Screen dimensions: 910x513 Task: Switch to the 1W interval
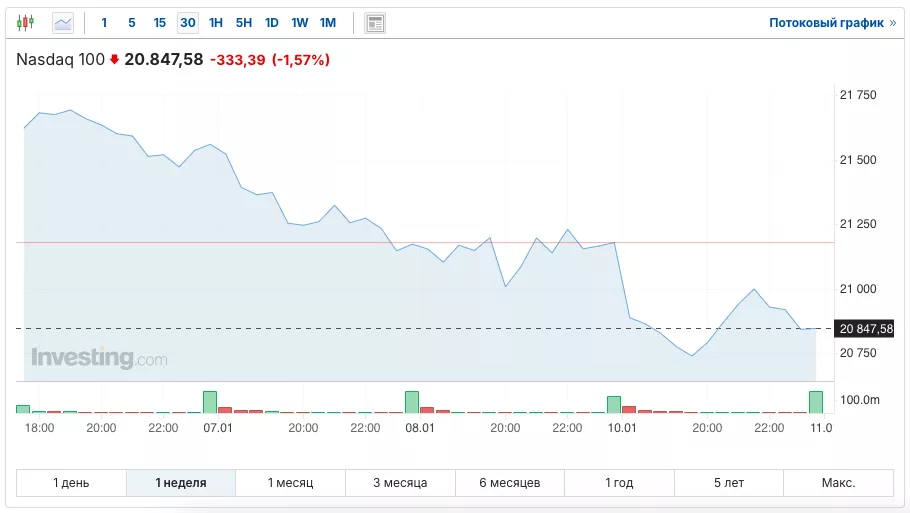(300, 22)
